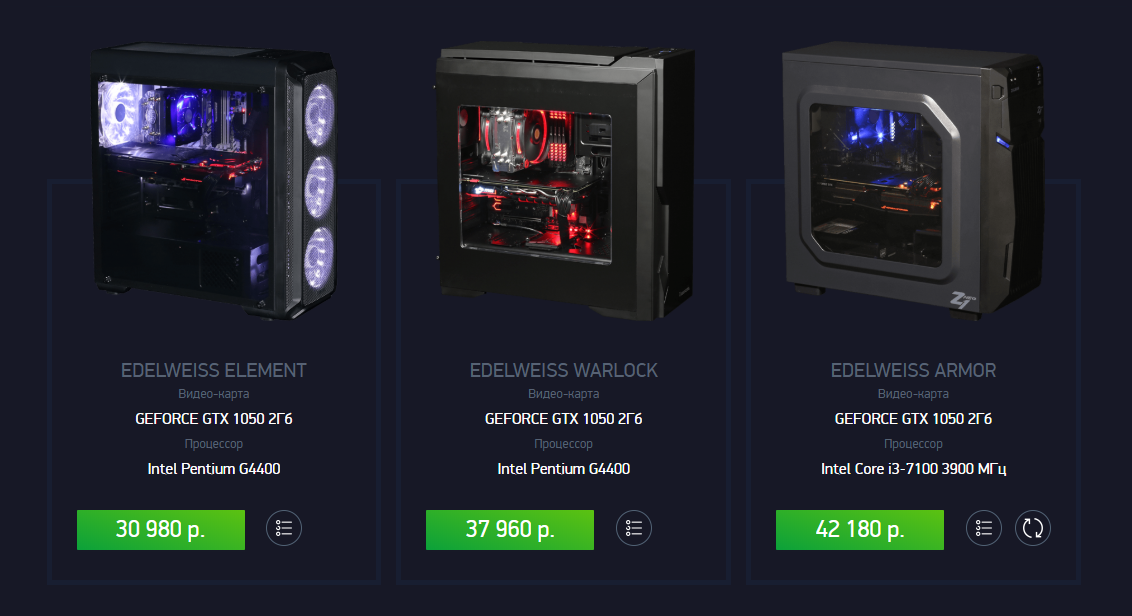Open the Edelweiss Element specs list icon

pyautogui.click(x=284, y=528)
